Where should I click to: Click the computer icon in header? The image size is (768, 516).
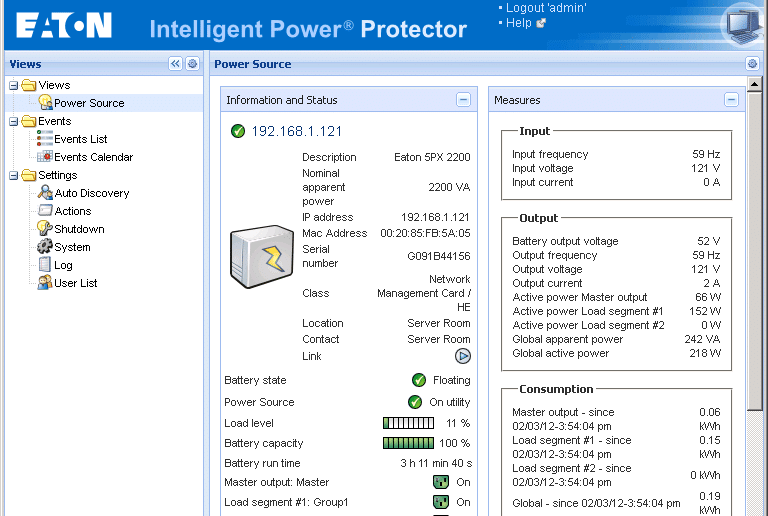click(745, 24)
